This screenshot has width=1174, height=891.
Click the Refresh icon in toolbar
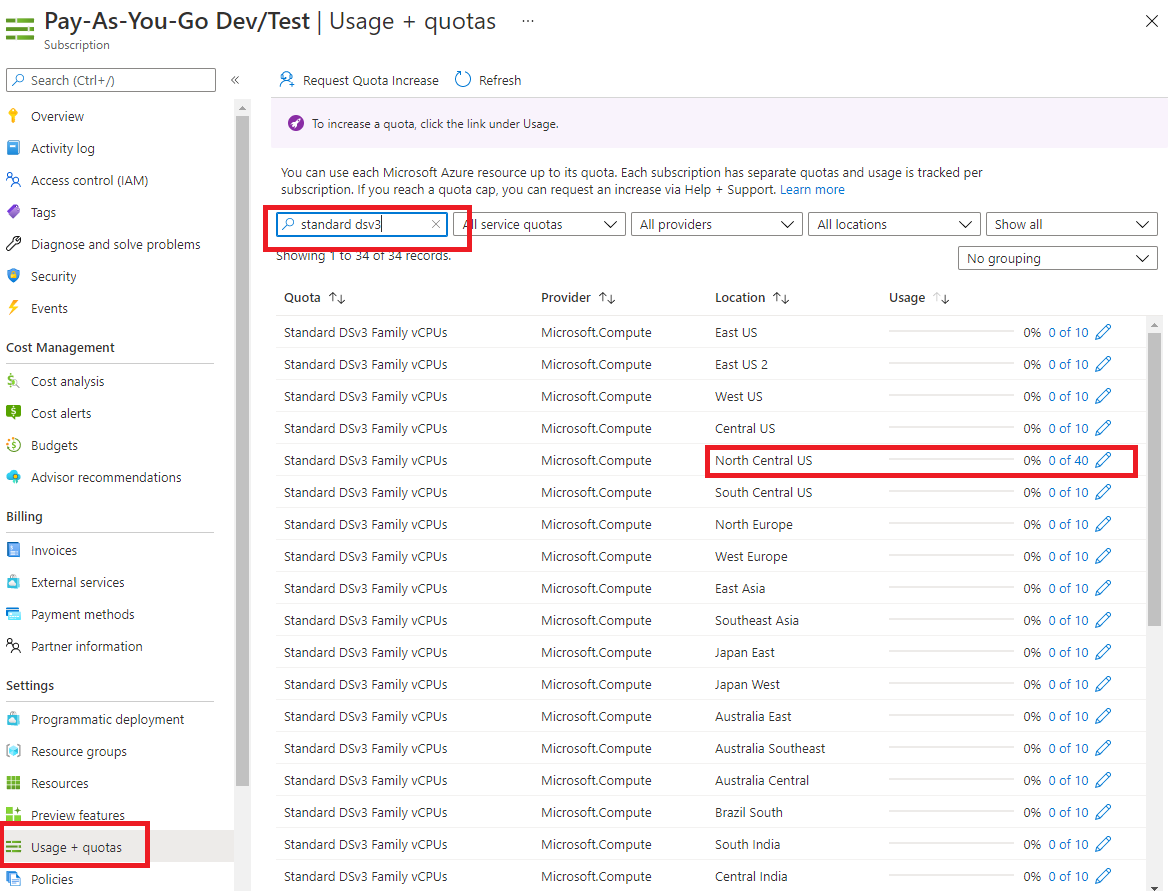click(463, 80)
